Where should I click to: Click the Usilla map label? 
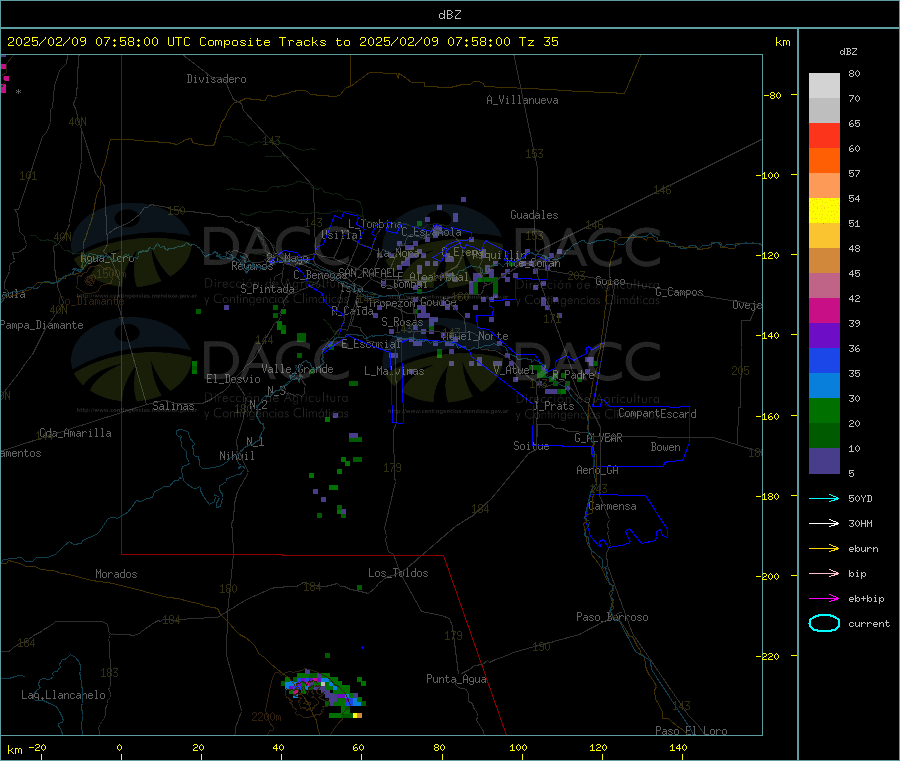341,235
